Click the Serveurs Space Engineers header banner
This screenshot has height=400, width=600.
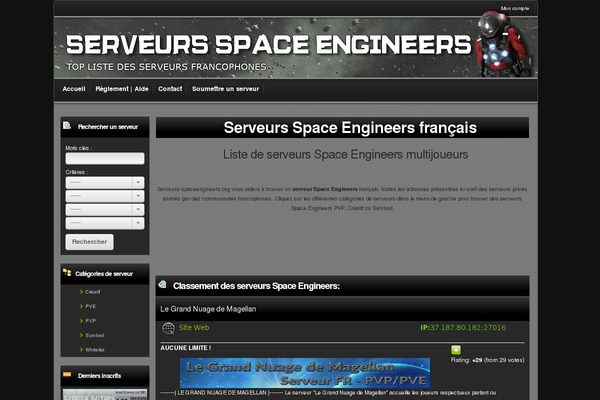(295, 47)
